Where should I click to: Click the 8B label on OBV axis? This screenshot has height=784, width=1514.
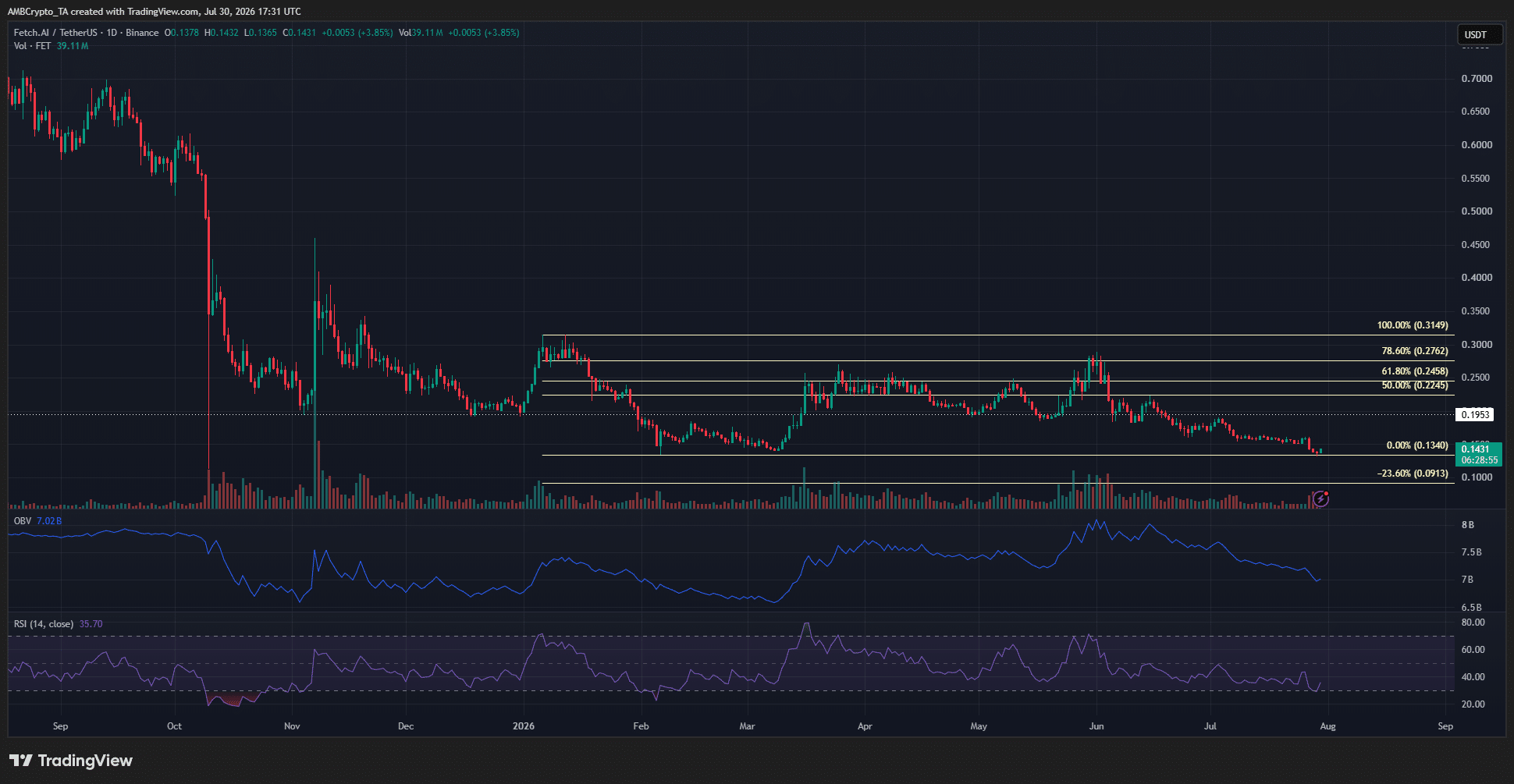point(1468,525)
